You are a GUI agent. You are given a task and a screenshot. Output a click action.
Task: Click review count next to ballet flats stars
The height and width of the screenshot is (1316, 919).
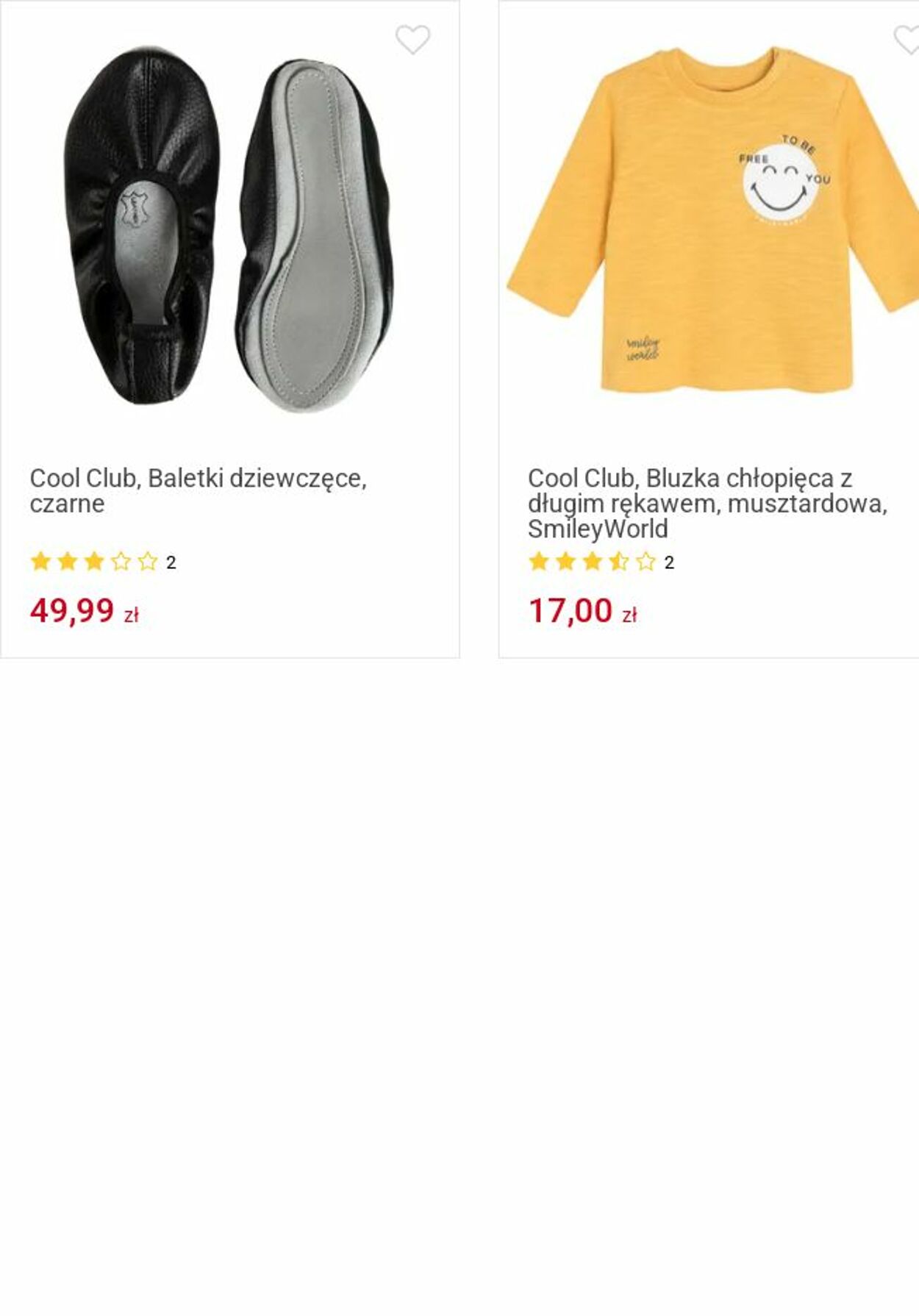pos(171,562)
